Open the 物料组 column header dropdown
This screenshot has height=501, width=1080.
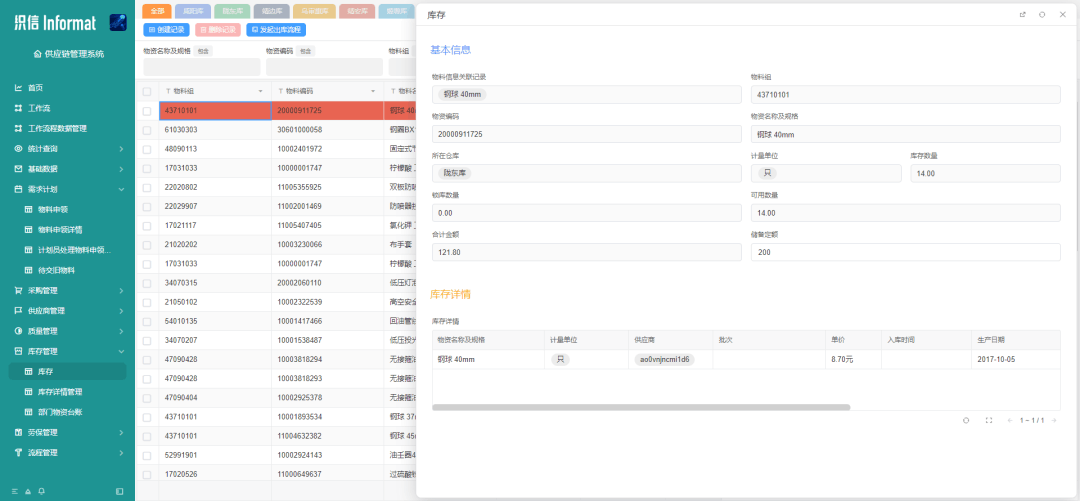(261, 91)
